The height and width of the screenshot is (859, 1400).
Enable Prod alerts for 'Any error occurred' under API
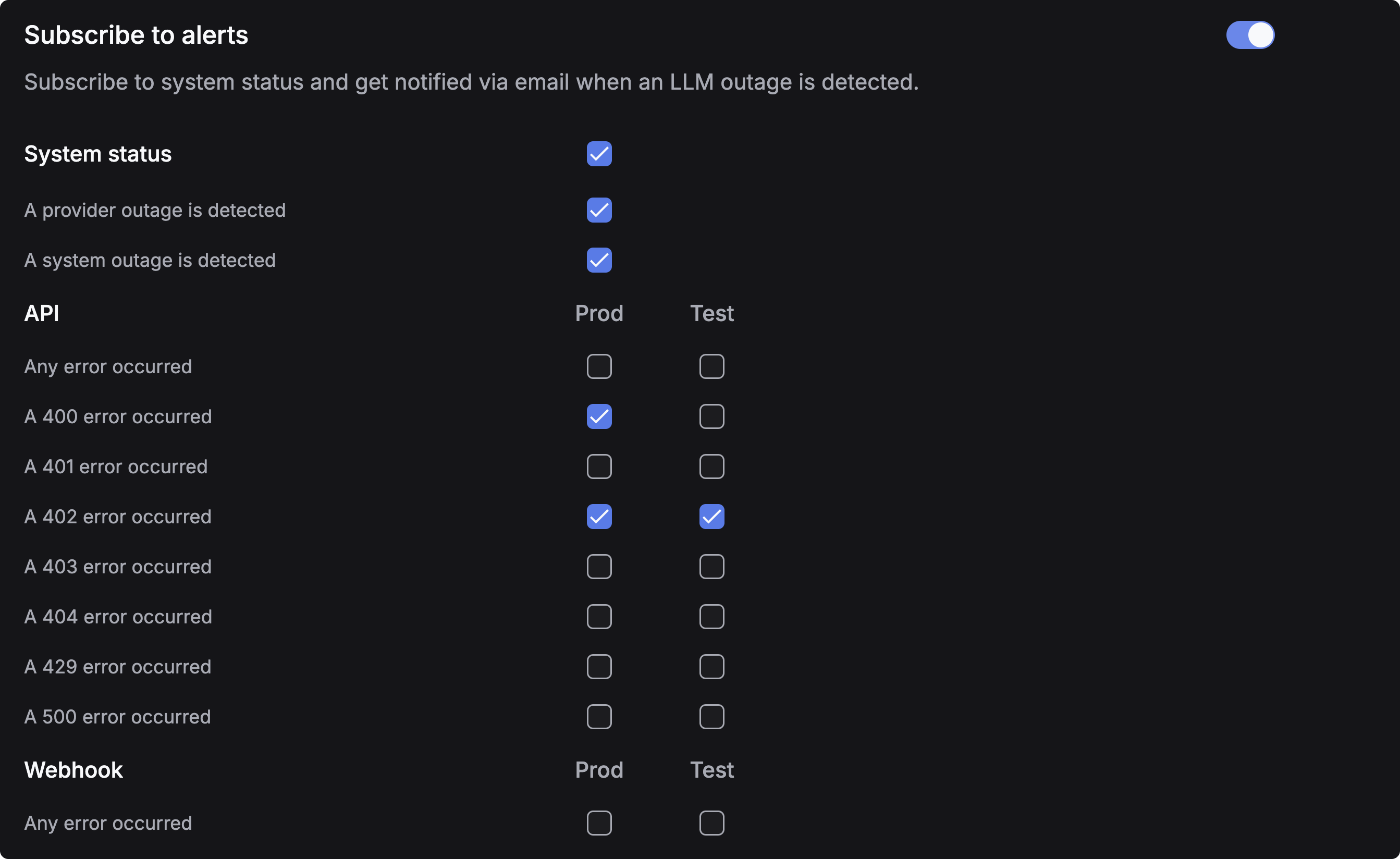[x=599, y=366]
